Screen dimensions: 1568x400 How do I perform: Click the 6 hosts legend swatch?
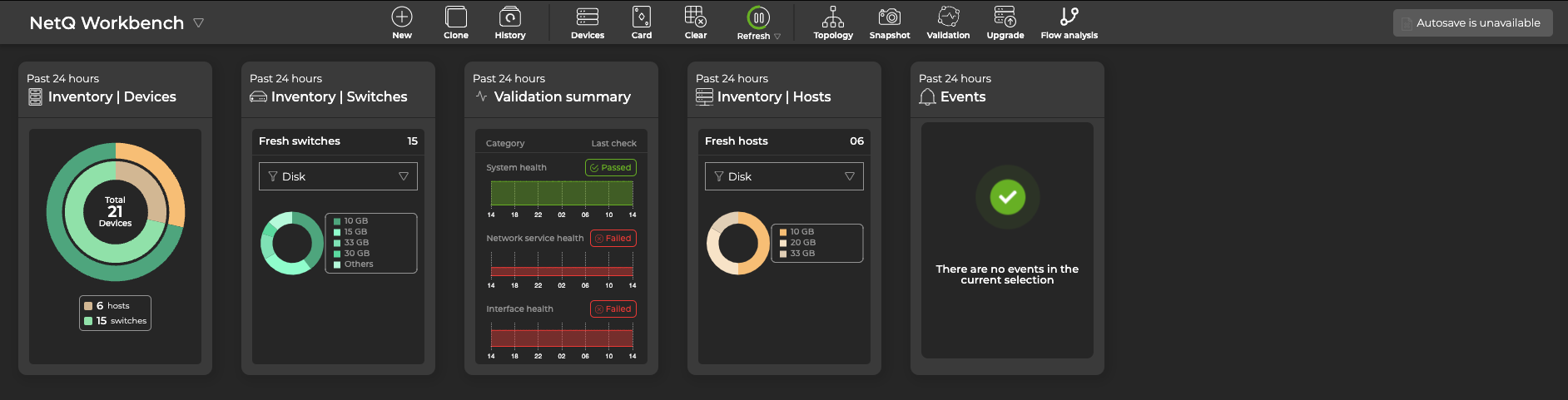coord(88,306)
